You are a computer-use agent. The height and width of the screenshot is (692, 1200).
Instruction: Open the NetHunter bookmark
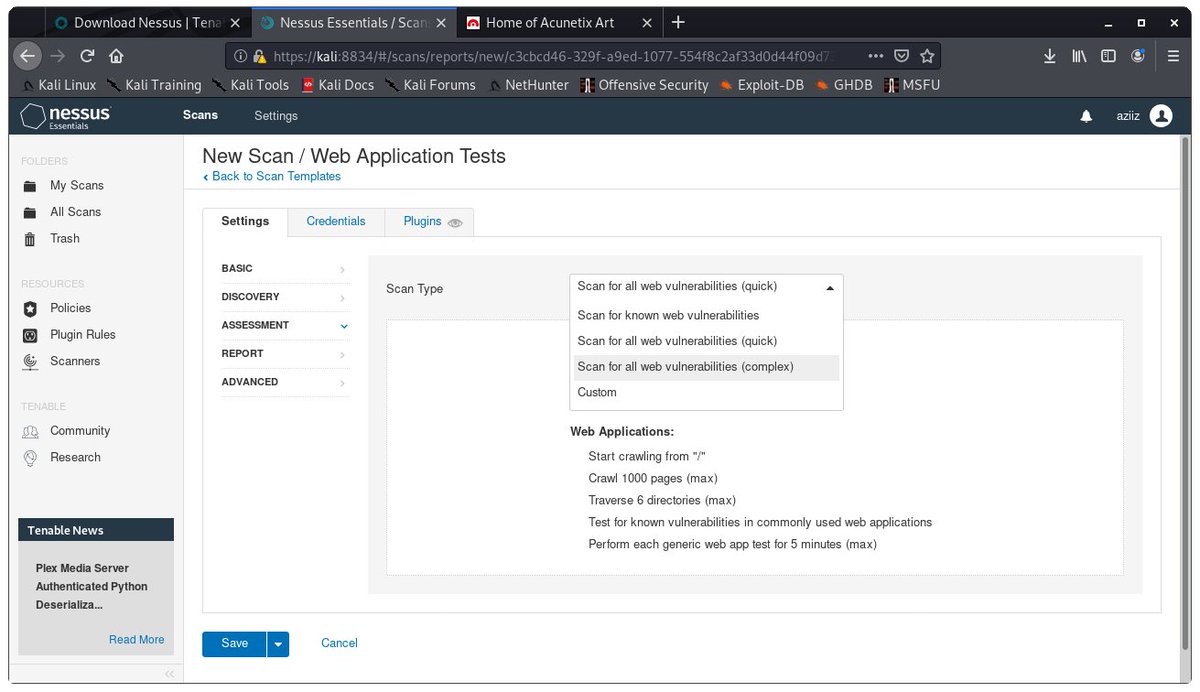click(x=529, y=85)
